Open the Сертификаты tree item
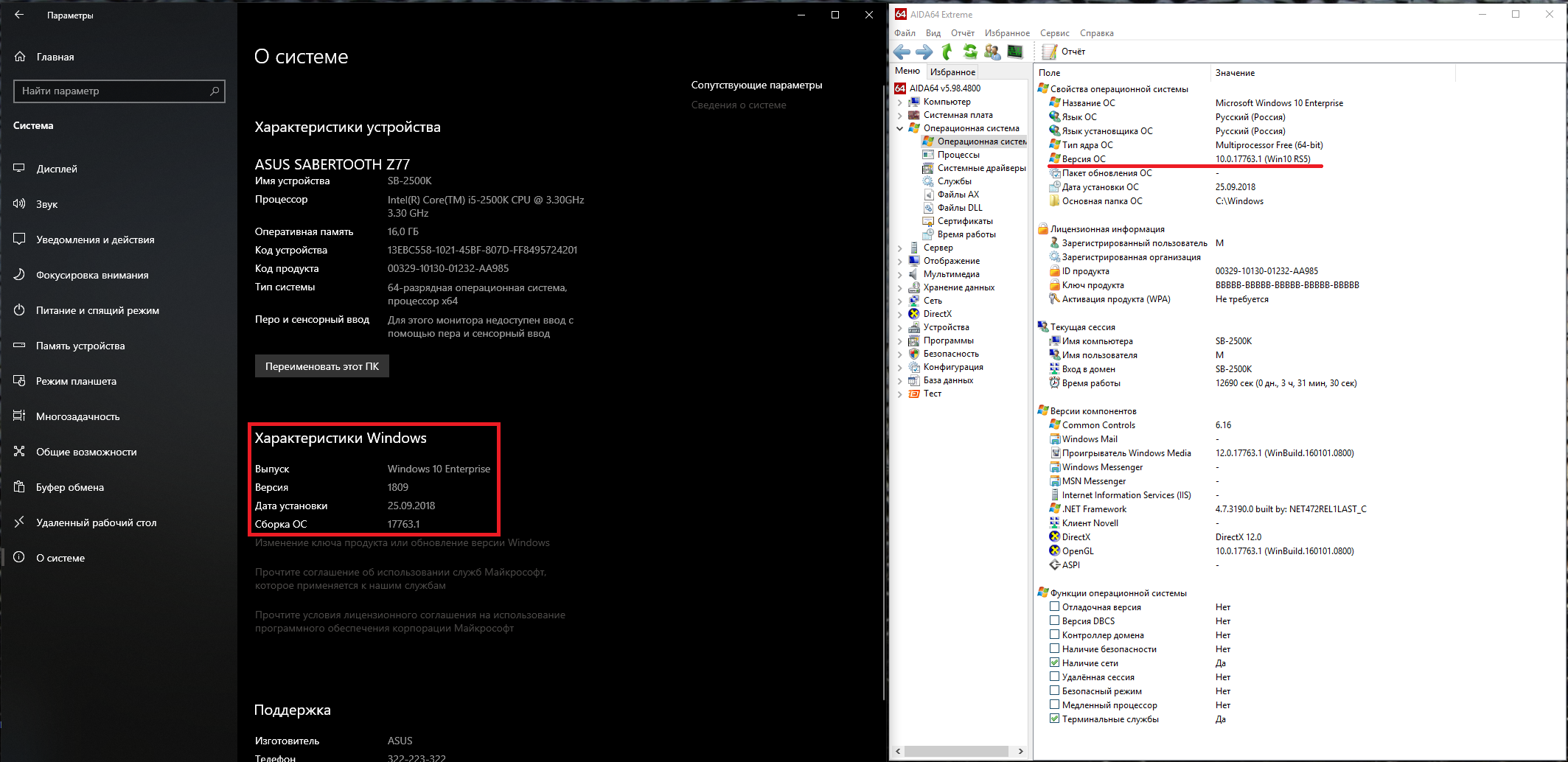The height and width of the screenshot is (762, 1568). tap(965, 221)
